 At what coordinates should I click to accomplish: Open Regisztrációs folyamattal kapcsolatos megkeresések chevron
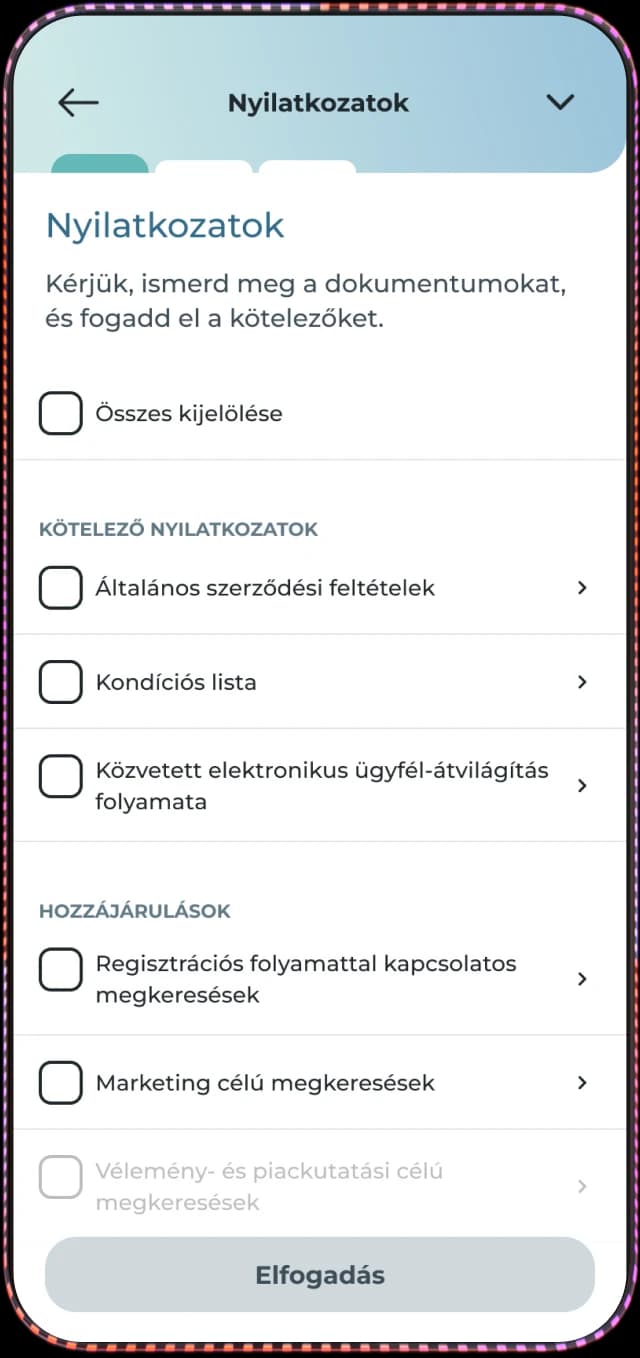(x=582, y=979)
